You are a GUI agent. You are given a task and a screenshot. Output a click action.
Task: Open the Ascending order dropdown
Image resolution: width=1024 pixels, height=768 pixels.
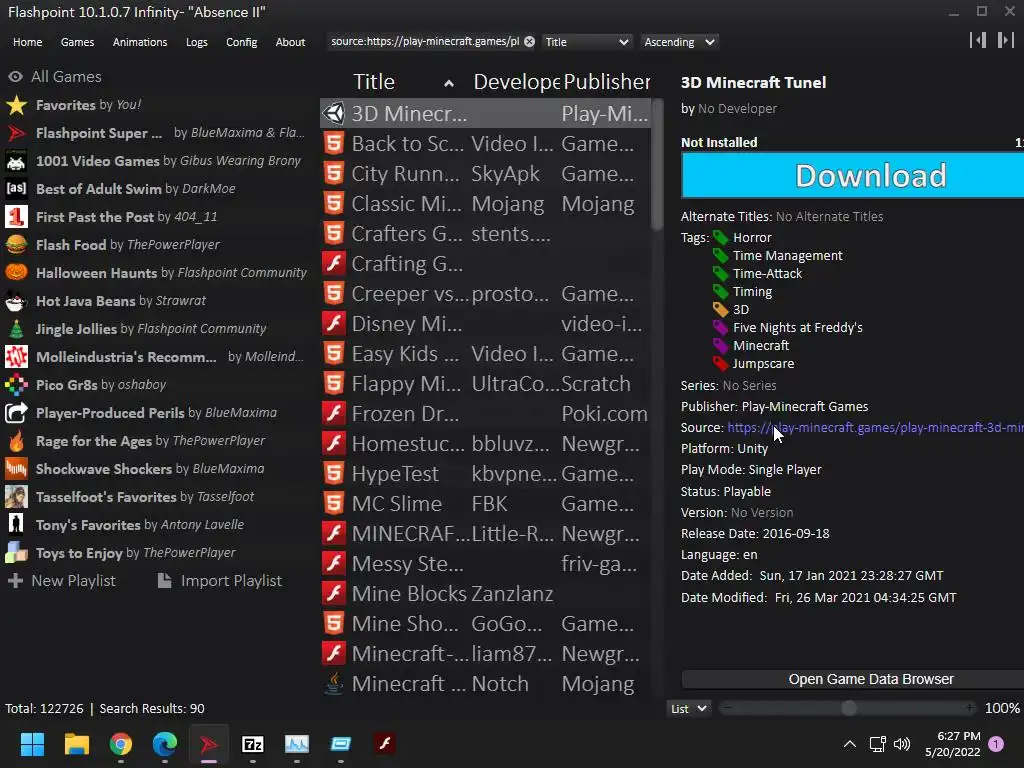679,42
